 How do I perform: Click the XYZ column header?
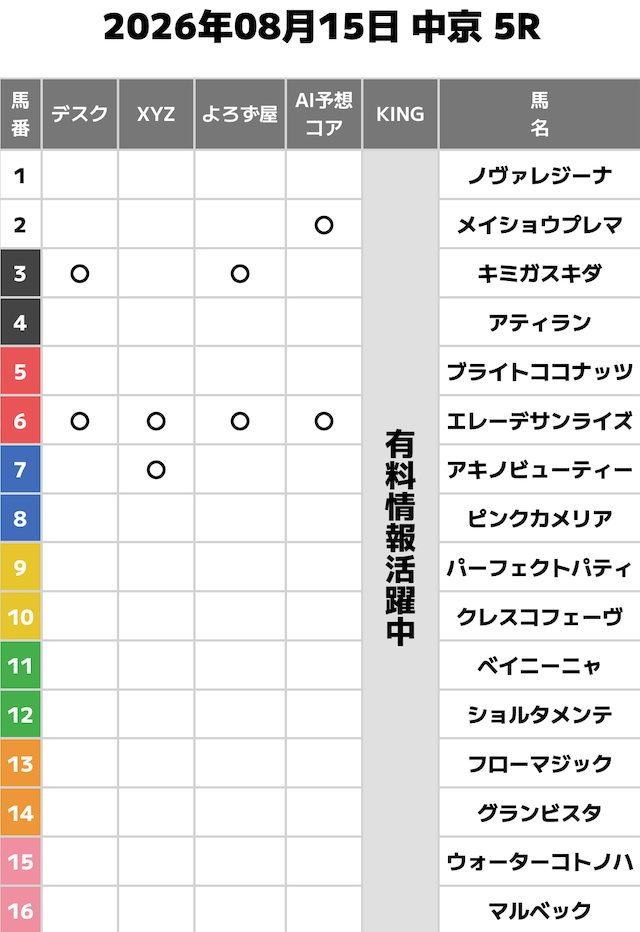coord(156,114)
